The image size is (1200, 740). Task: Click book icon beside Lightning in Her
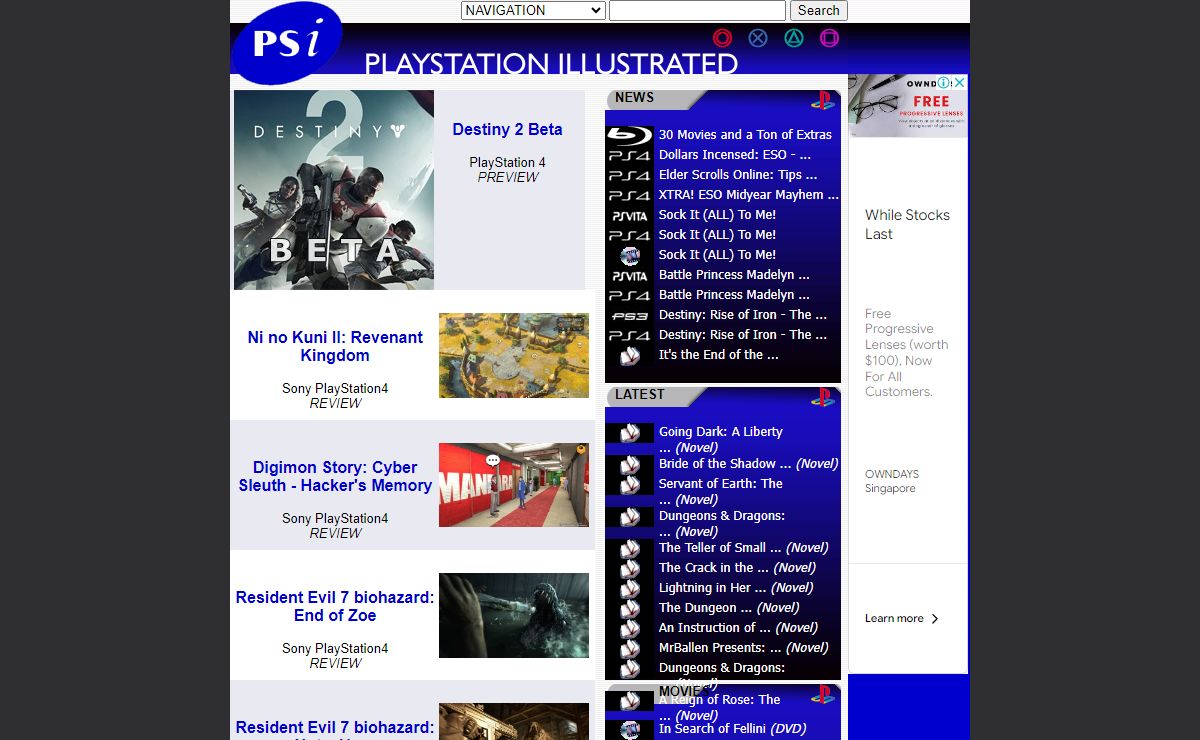(x=630, y=589)
